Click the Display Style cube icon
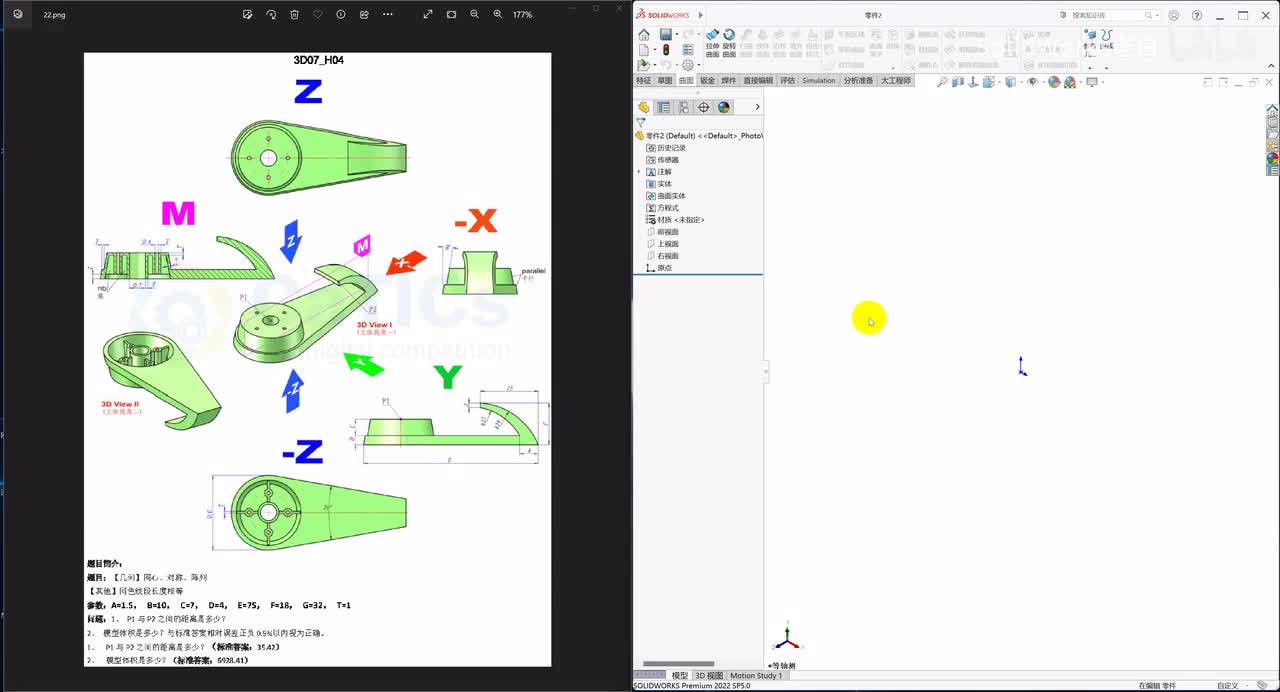The height and width of the screenshot is (692, 1280). tap(1010, 82)
